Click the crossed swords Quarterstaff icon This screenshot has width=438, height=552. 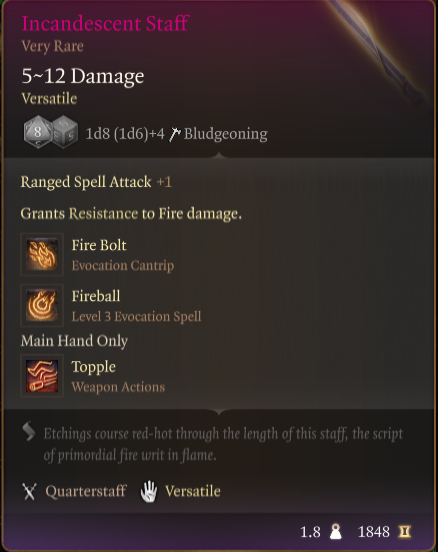(29, 491)
